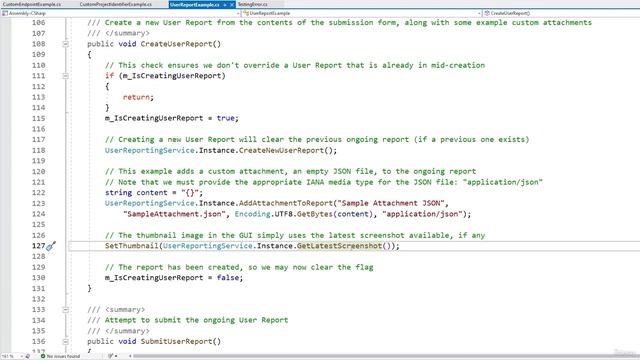Screen dimensions: 640x360
Task: Click line number 120 in the margin
Action: (x=38, y=171)
